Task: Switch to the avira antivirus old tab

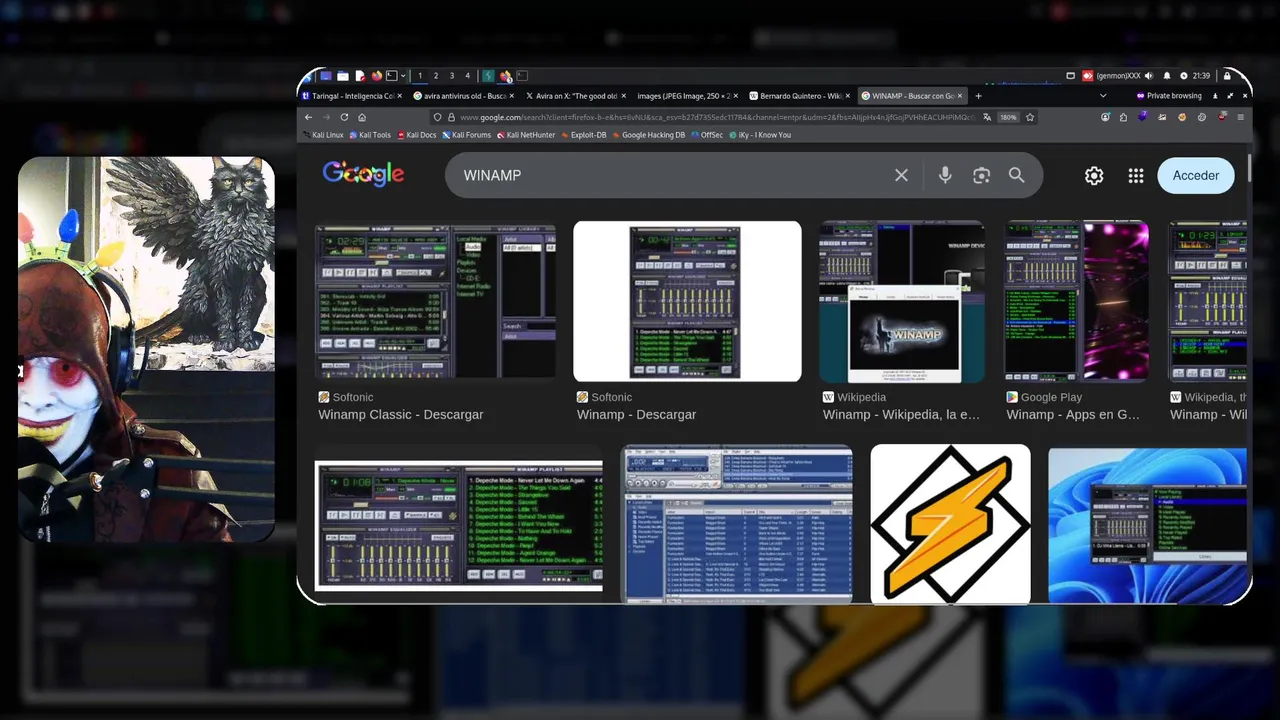Action: coord(466,96)
